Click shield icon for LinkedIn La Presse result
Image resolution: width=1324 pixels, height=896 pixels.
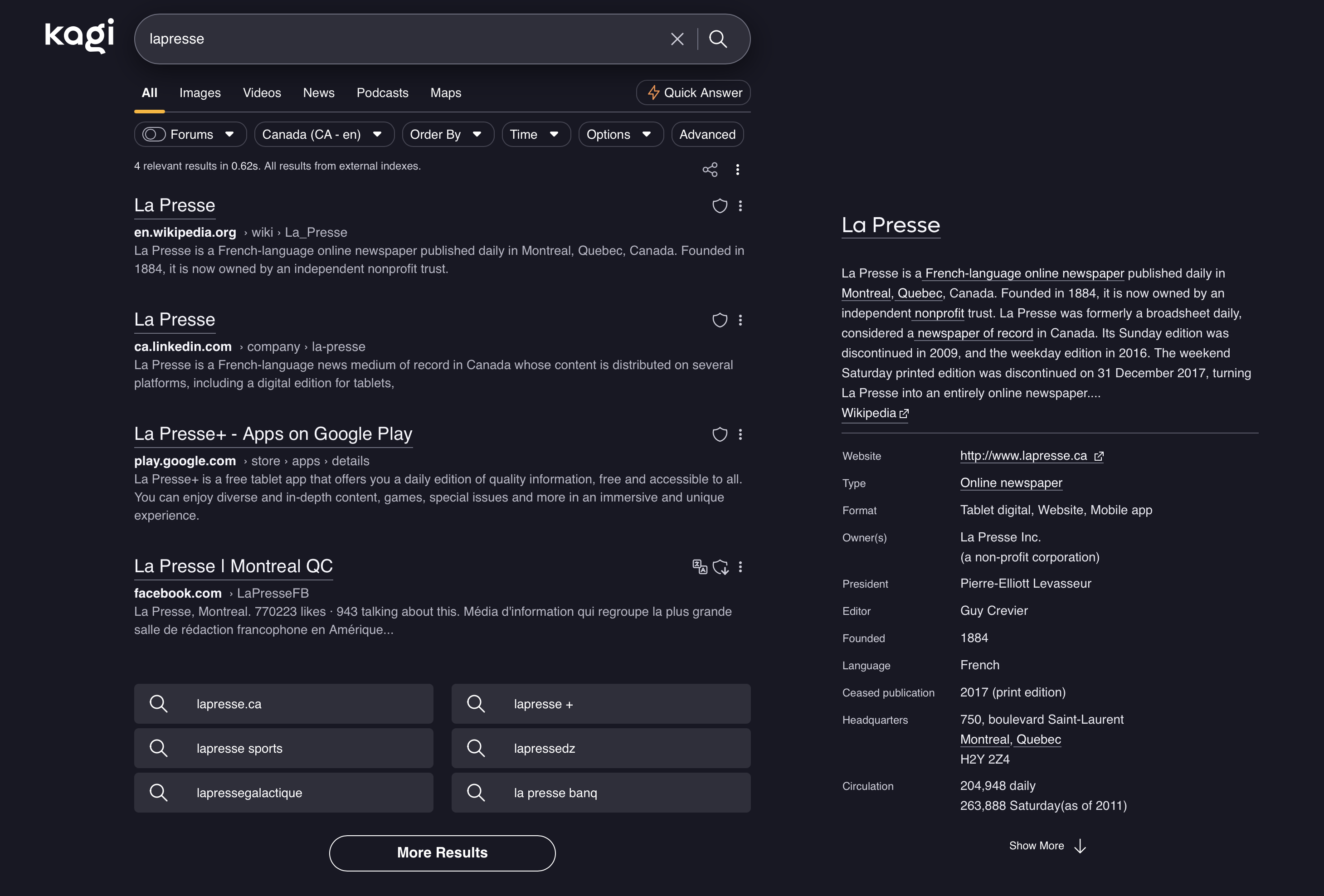coord(720,320)
